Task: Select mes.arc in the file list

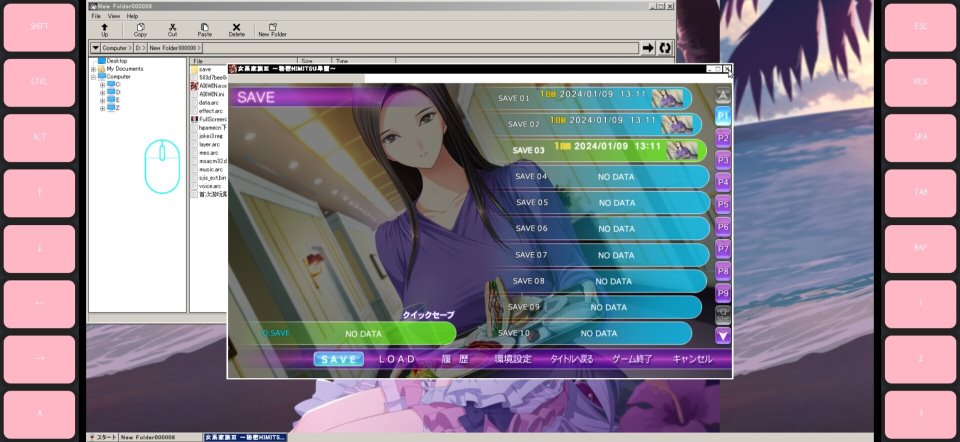Action: pyautogui.click(x=205, y=152)
